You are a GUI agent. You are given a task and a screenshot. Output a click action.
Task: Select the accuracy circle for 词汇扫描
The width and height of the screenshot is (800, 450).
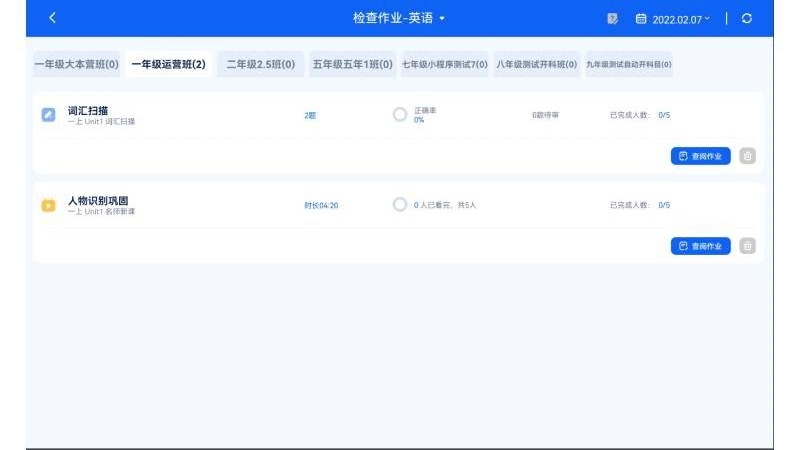coord(400,115)
